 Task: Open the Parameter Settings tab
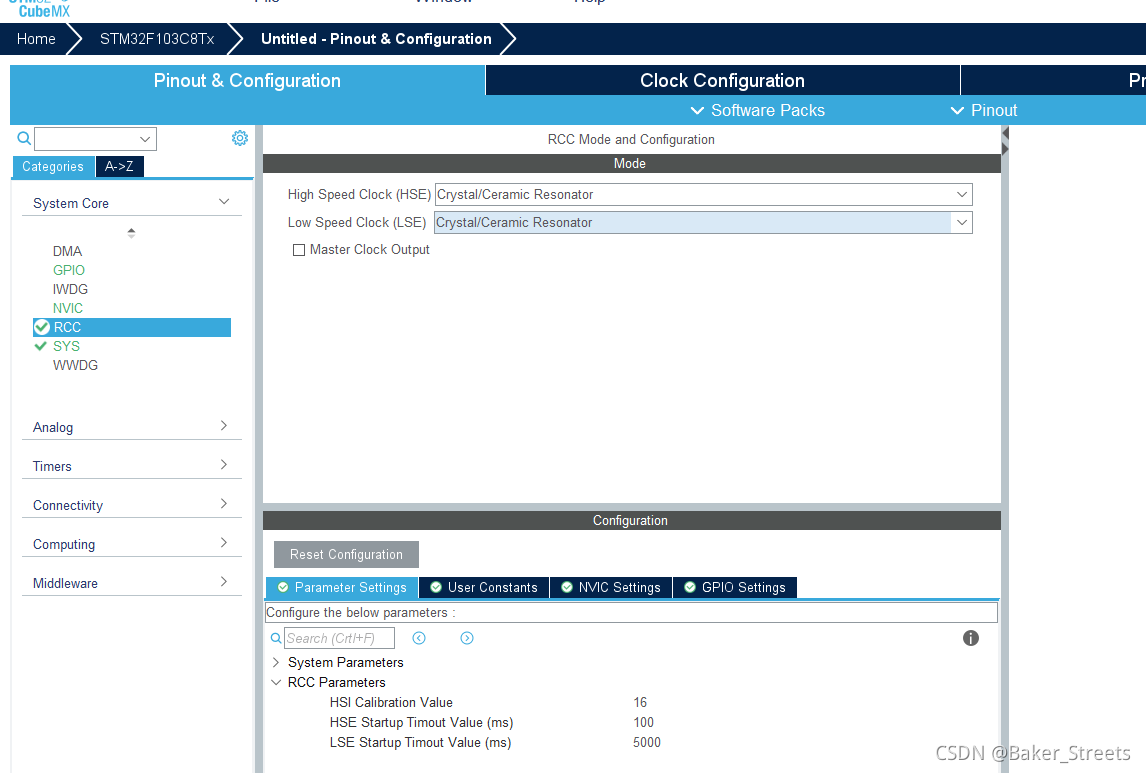coord(342,587)
